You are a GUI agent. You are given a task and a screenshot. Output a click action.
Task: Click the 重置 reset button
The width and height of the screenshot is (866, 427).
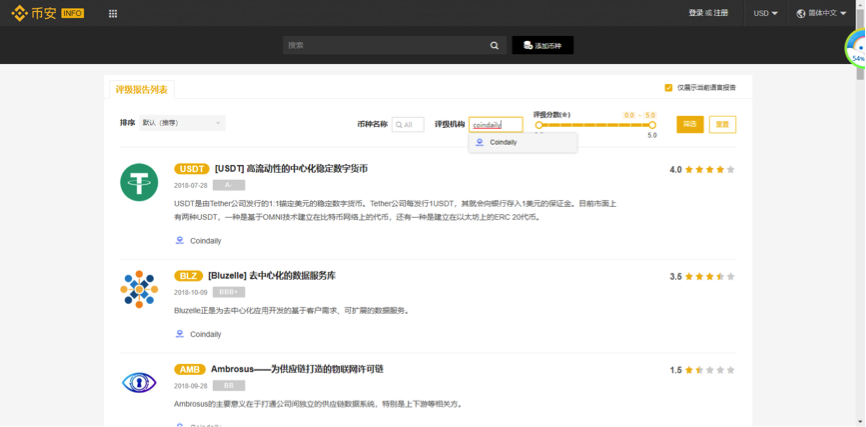pyautogui.click(x=722, y=124)
